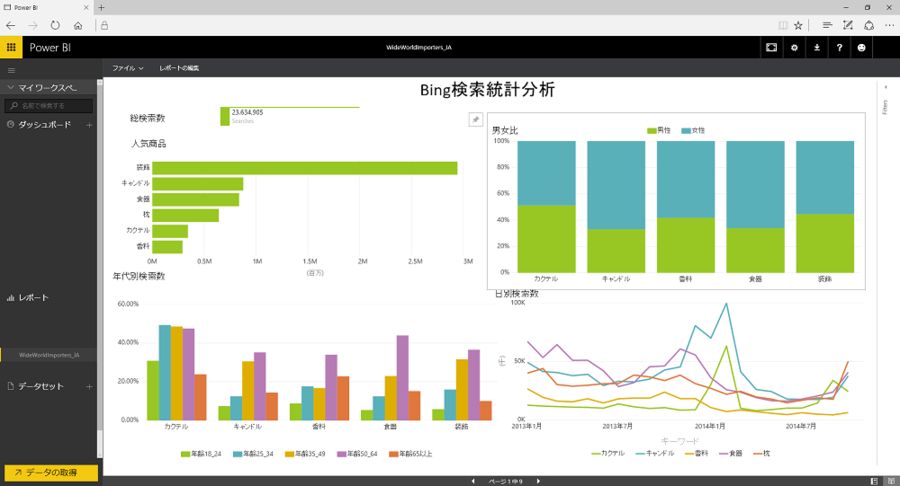The image size is (900, 486).
Task: Go to next report page arrow
Action: pos(538,481)
